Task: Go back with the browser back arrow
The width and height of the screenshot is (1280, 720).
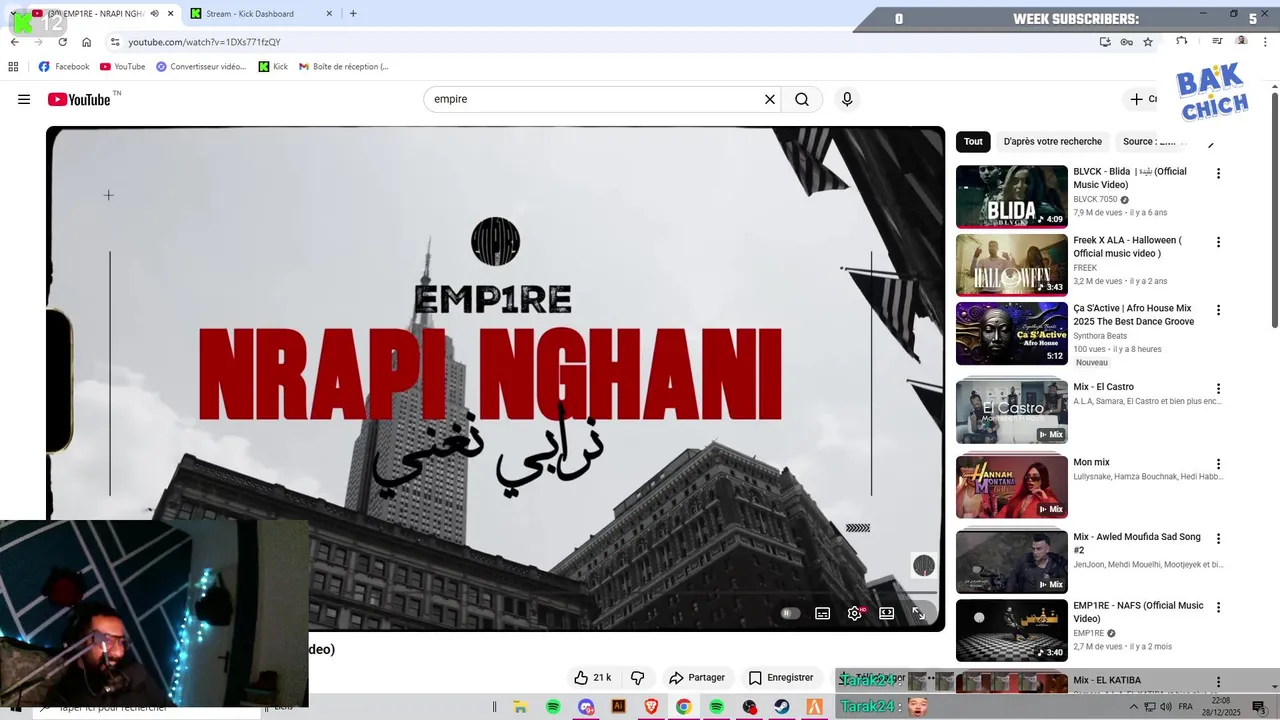Action: 14,42
